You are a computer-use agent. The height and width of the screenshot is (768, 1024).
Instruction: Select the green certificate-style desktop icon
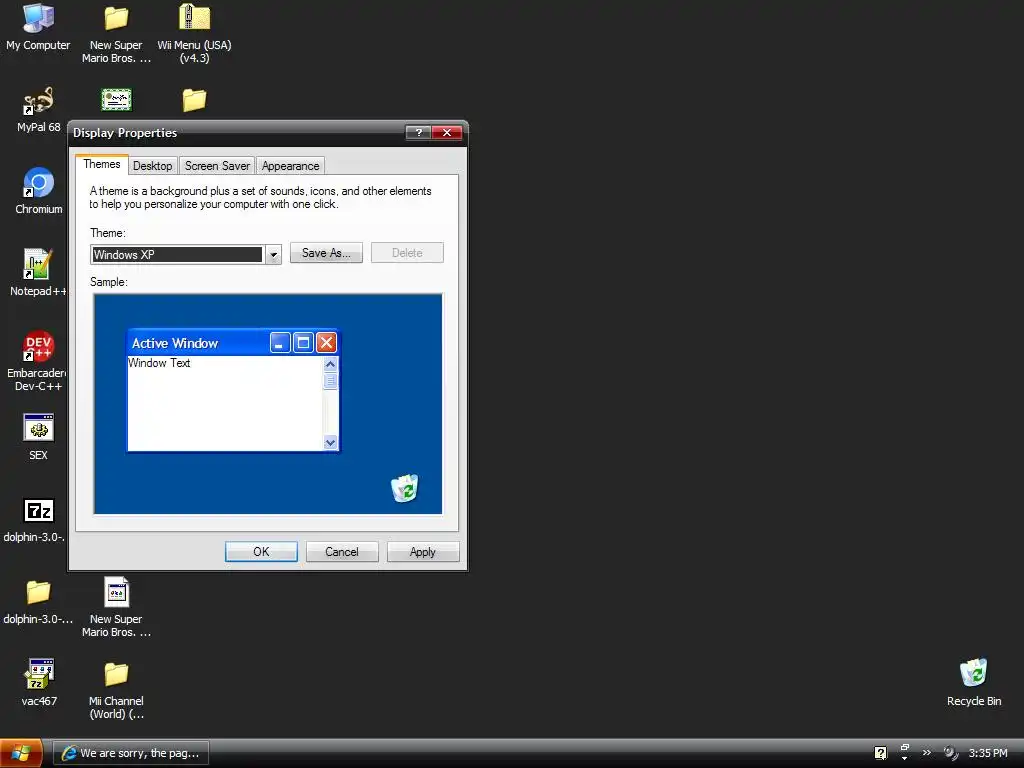[116, 100]
